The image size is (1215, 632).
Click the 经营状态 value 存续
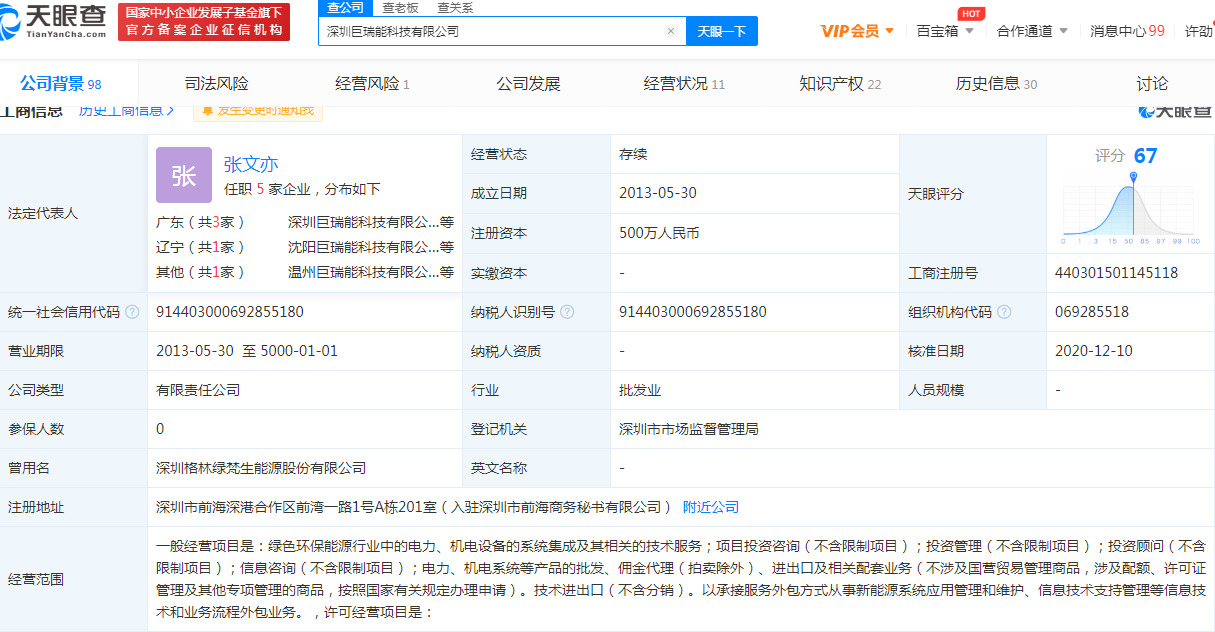click(633, 154)
